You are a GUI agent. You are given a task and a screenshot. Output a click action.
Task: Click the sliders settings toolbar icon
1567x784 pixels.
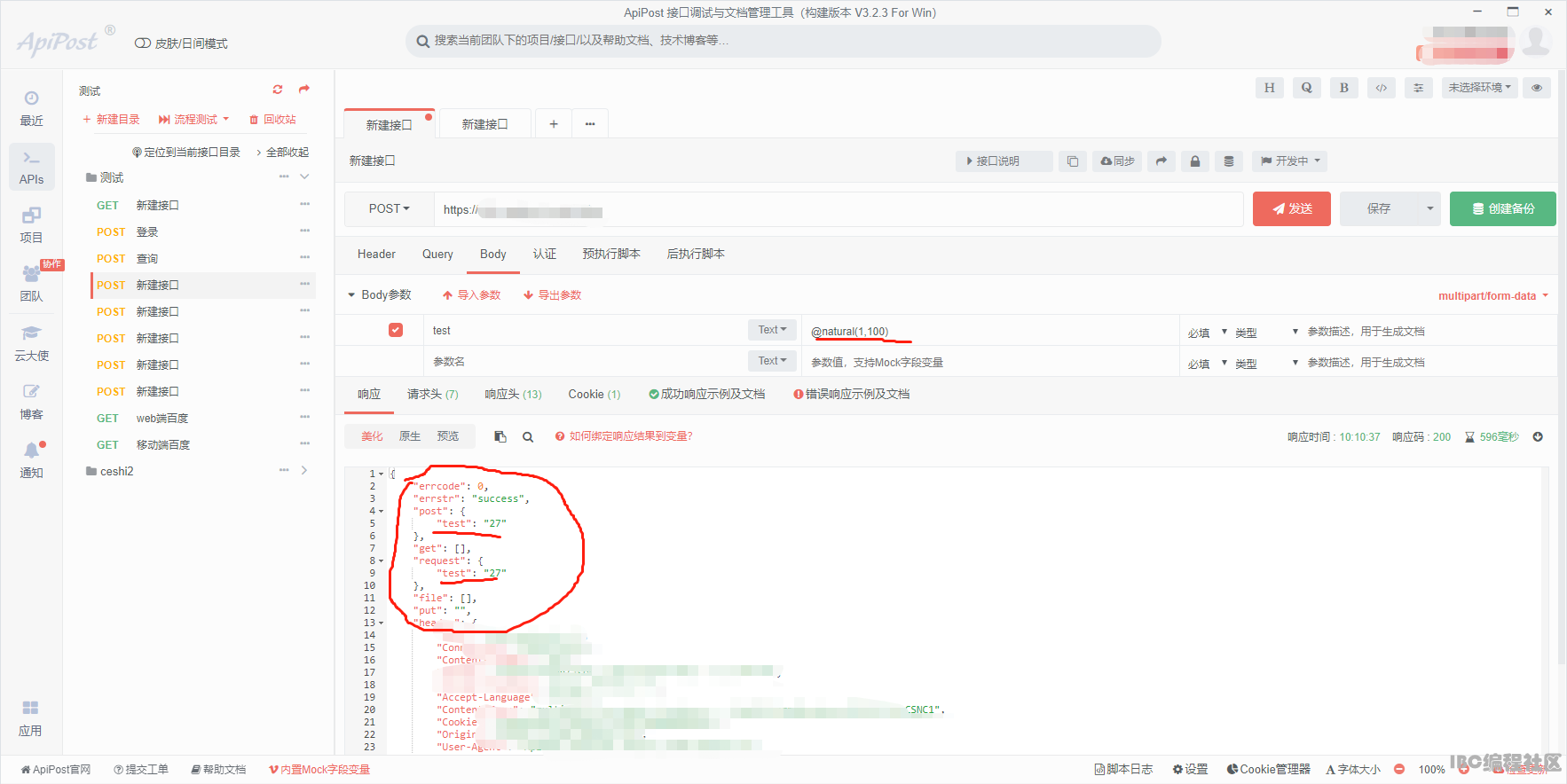(1419, 88)
